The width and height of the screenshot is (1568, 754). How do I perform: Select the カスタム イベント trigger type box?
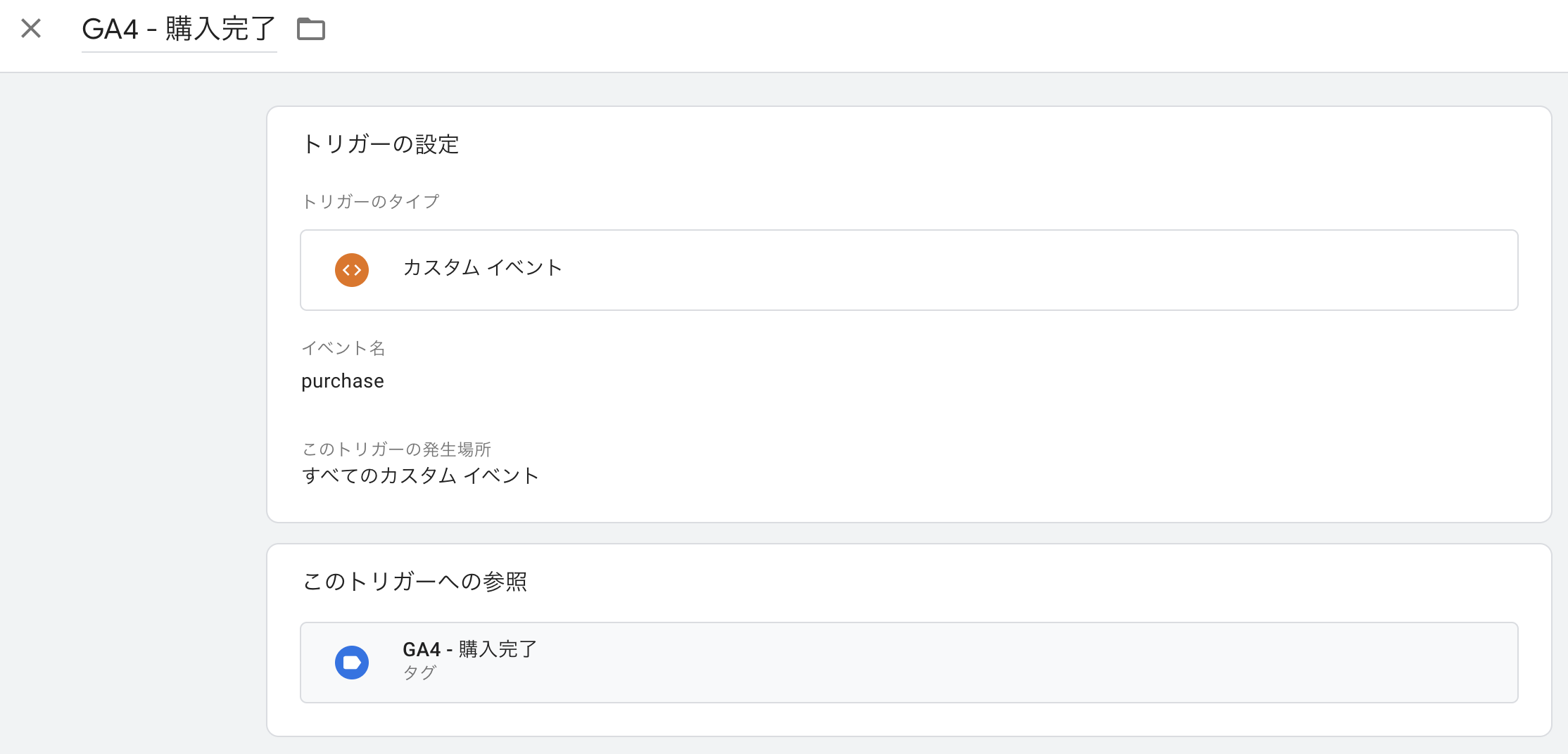pos(909,270)
